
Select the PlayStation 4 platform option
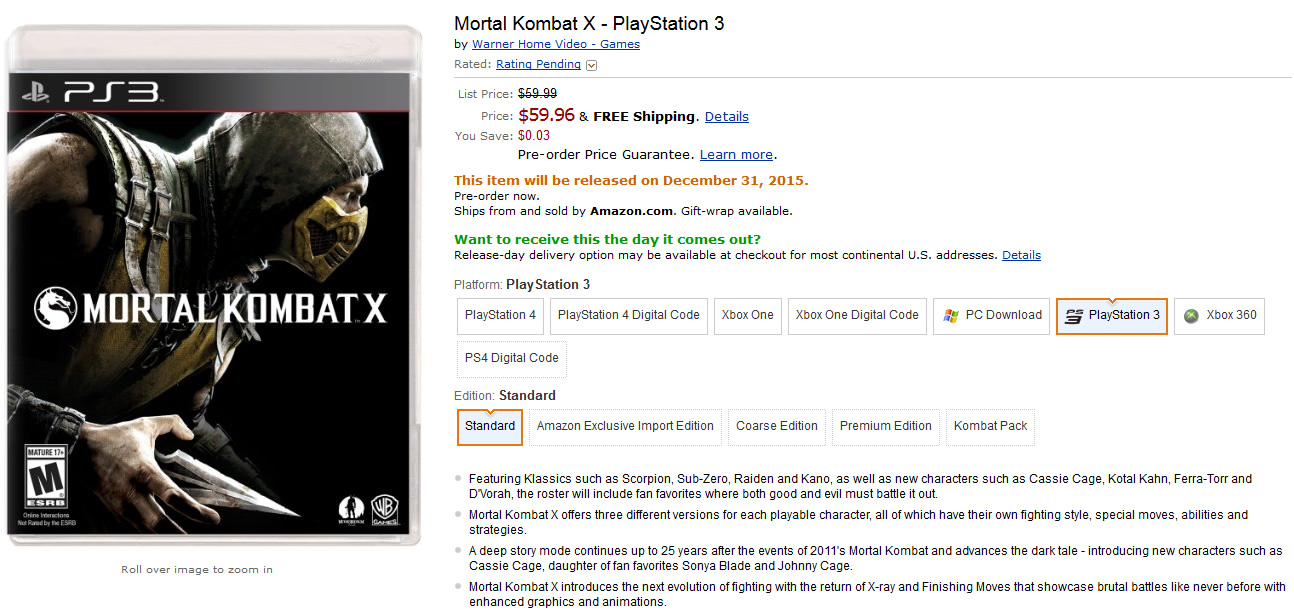coord(500,315)
